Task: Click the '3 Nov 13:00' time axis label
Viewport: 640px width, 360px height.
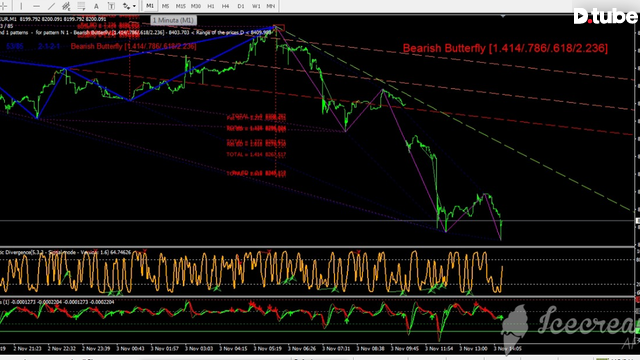Action: [x=473, y=349]
